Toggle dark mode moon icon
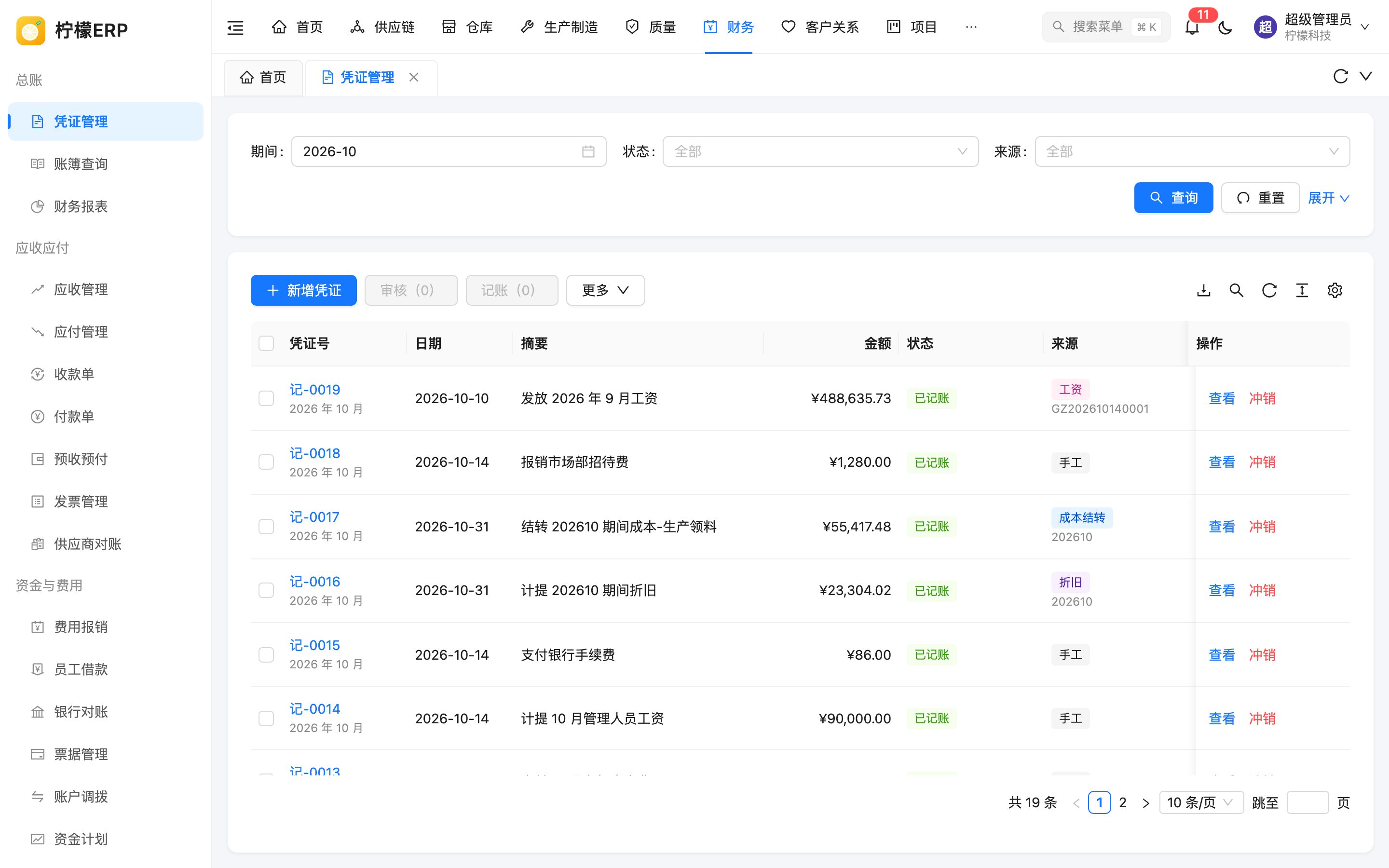1389x868 pixels. [x=1225, y=27]
